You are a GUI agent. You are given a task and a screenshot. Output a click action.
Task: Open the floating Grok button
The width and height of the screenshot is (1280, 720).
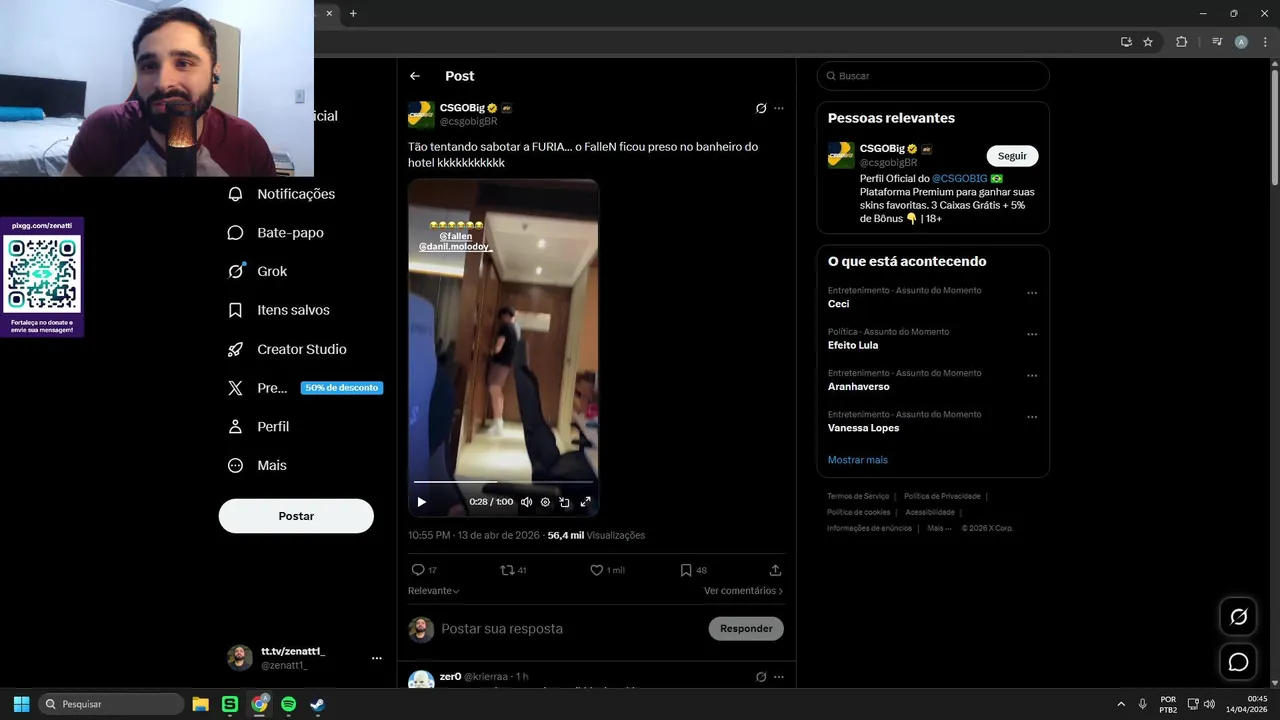click(x=1238, y=617)
